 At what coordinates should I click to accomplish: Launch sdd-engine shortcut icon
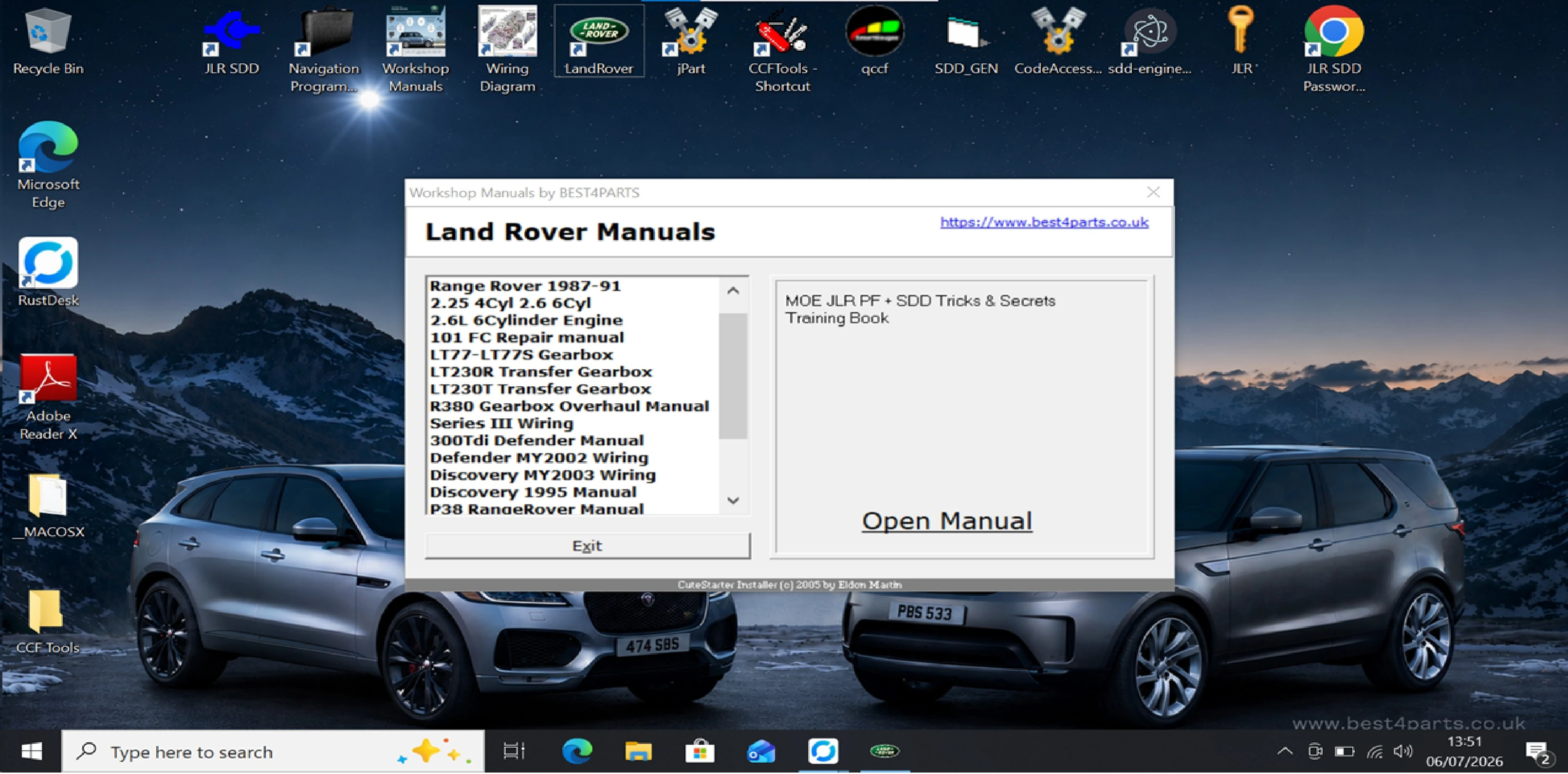(x=1150, y=41)
